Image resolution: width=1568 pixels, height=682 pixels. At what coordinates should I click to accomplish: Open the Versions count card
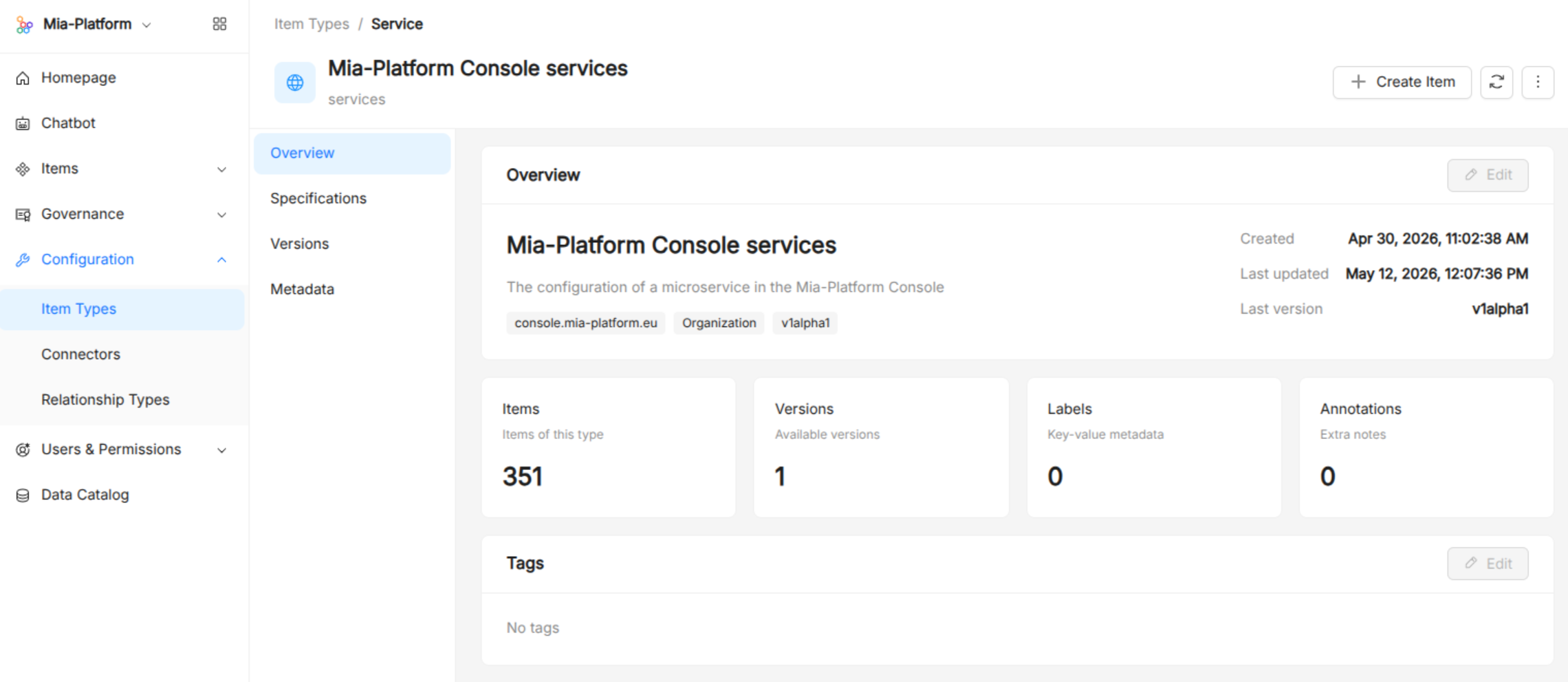coord(881,447)
